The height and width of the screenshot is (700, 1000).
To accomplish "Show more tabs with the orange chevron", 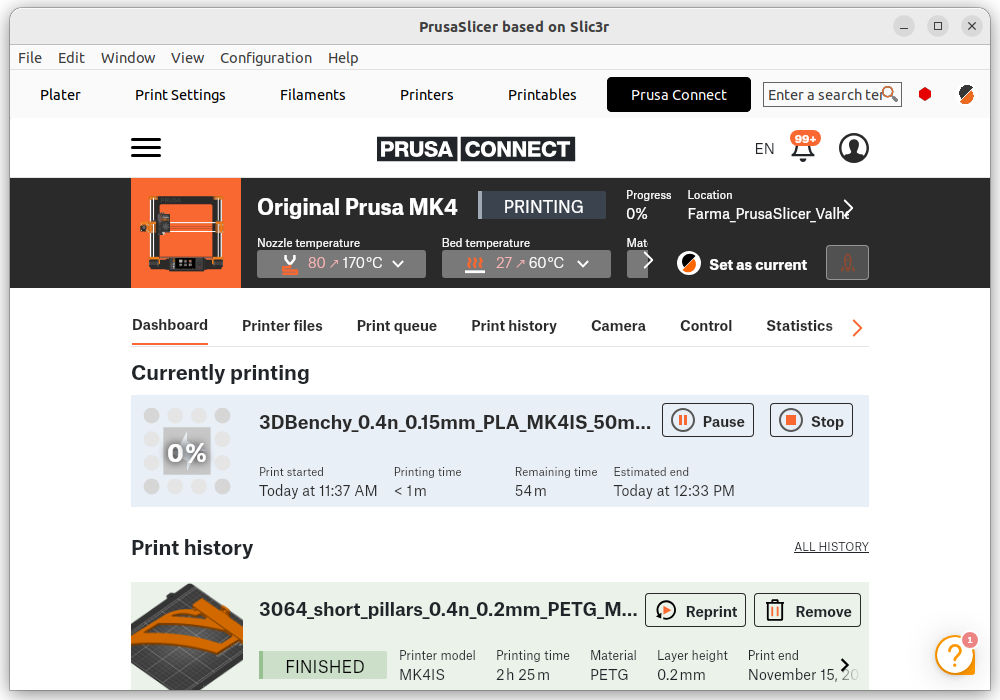I will 857,328.
